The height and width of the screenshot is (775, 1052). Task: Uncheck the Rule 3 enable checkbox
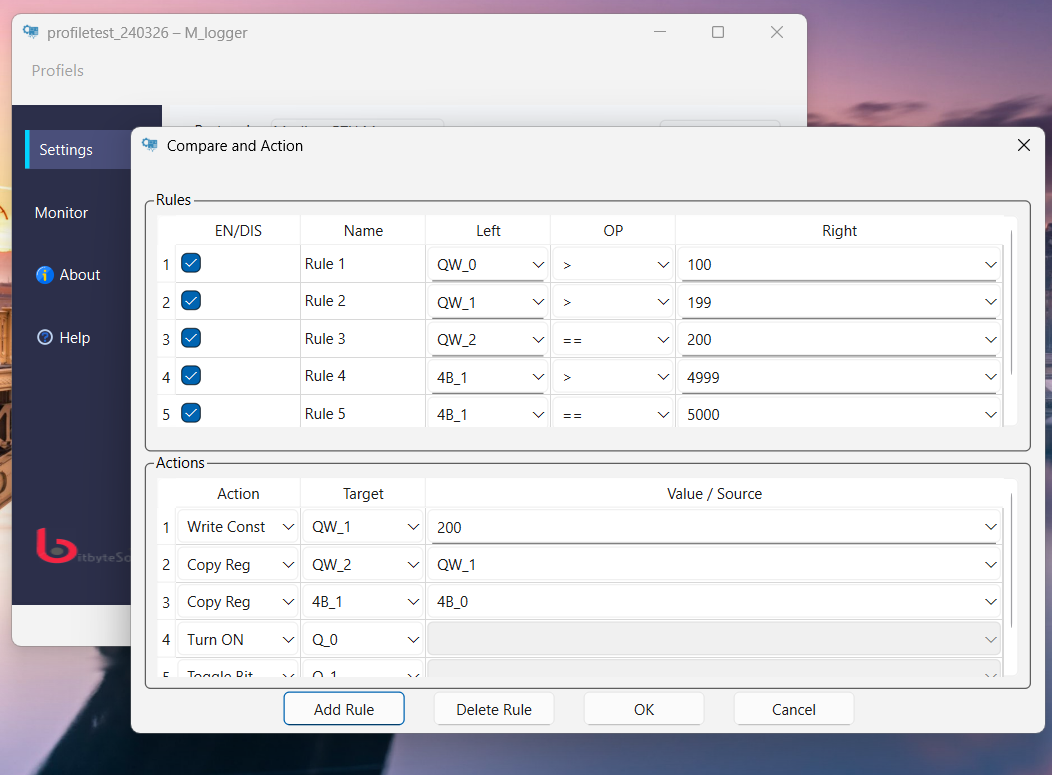point(191,338)
